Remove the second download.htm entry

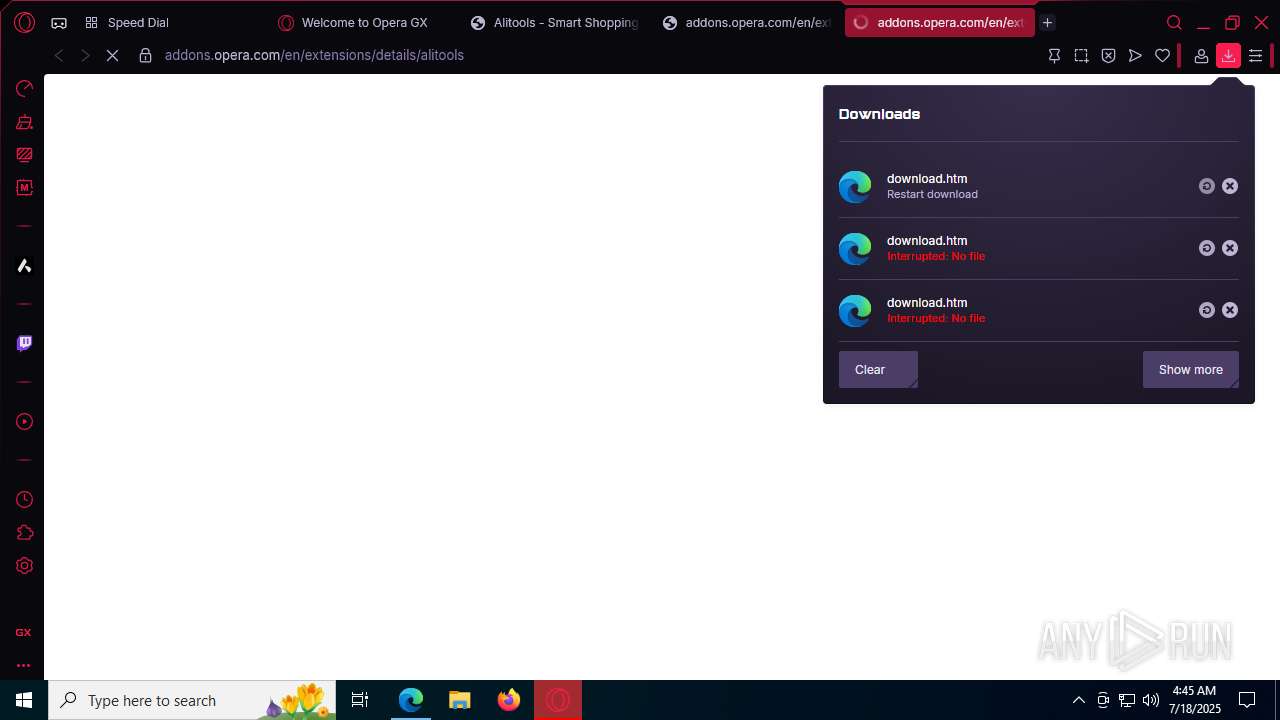(1230, 248)
